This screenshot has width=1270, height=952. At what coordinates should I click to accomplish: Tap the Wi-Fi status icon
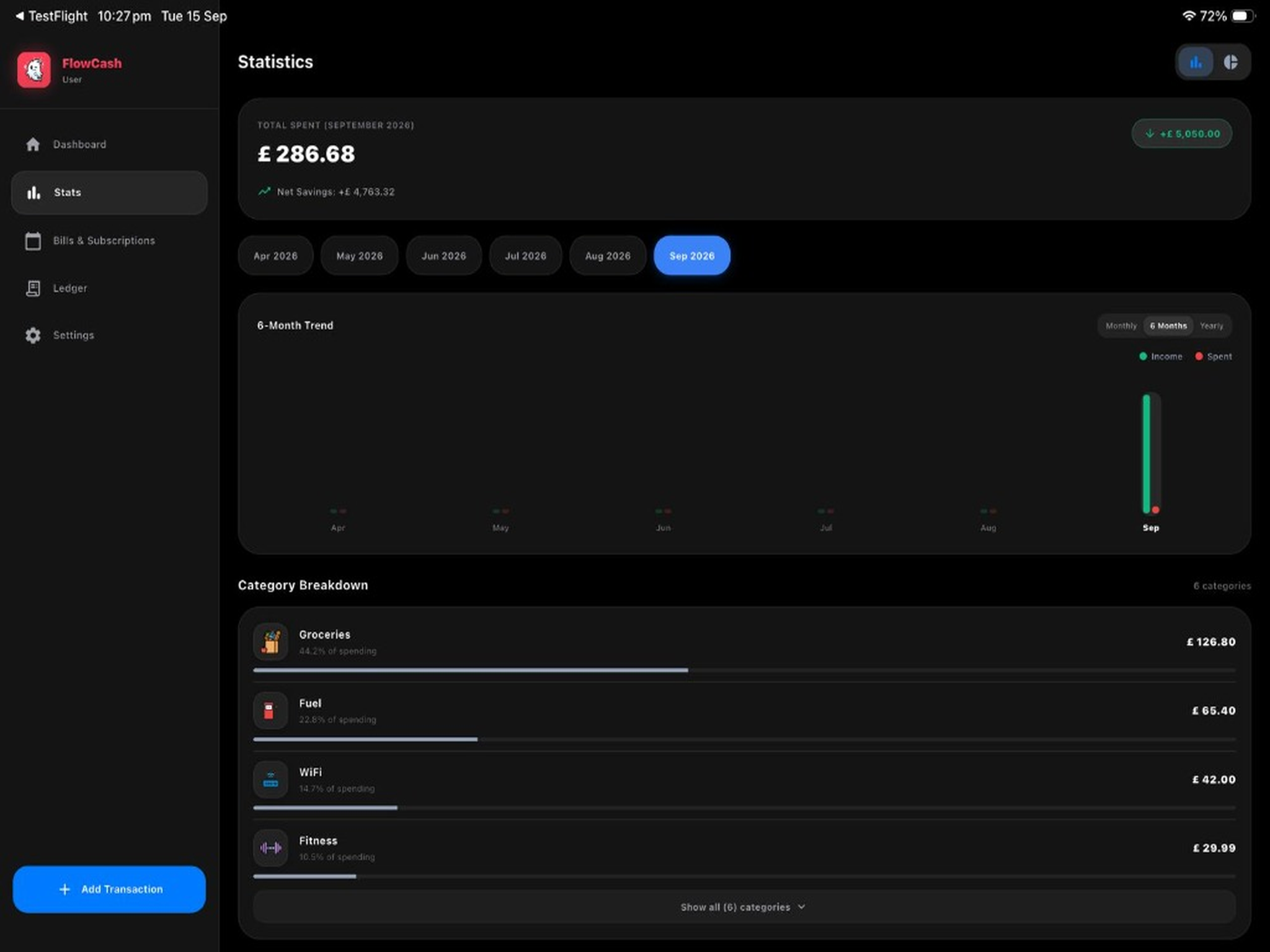click(x=1188, y=16)
